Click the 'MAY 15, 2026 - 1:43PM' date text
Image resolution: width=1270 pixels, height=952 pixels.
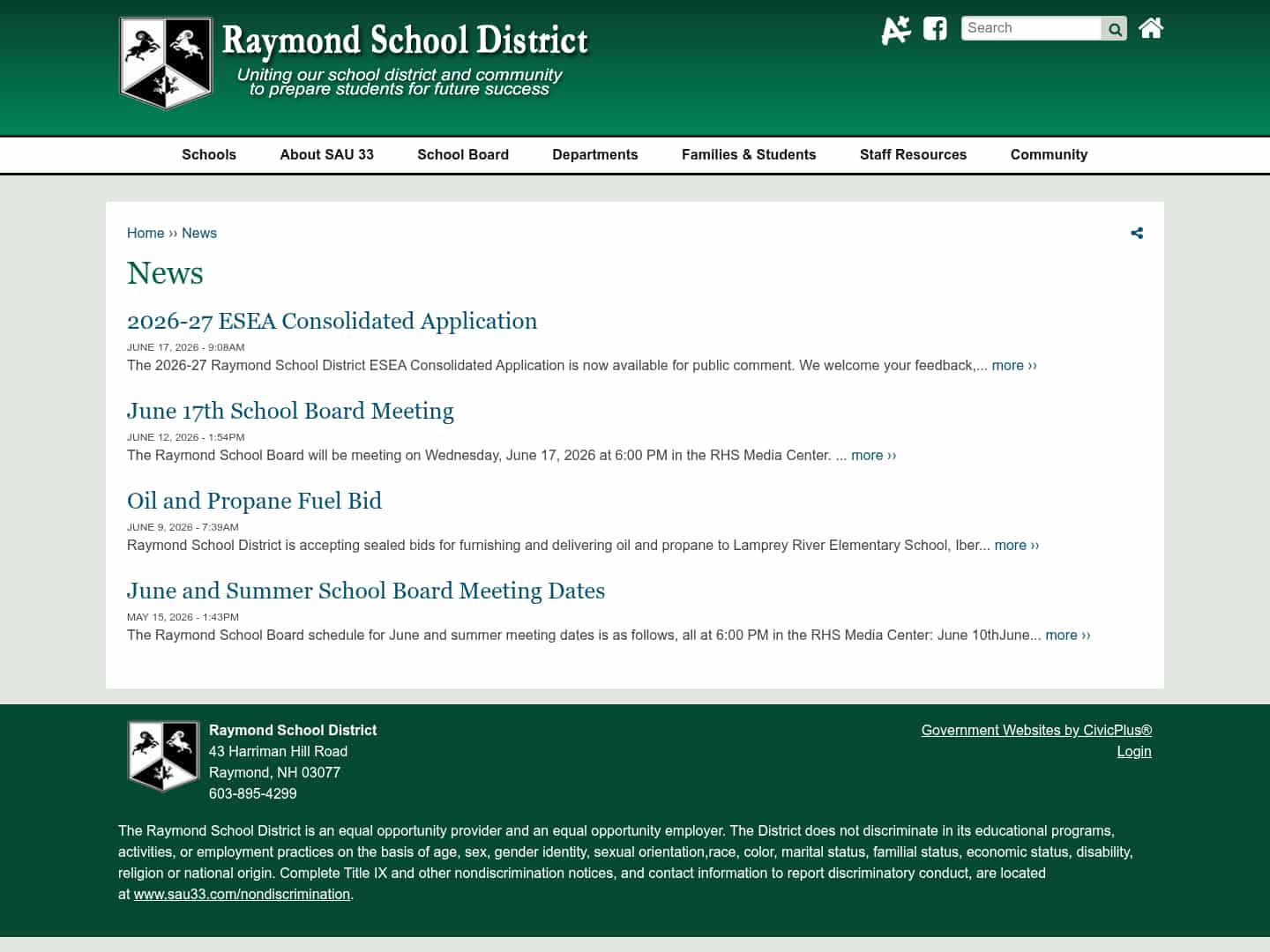click(x=183, y=617)
